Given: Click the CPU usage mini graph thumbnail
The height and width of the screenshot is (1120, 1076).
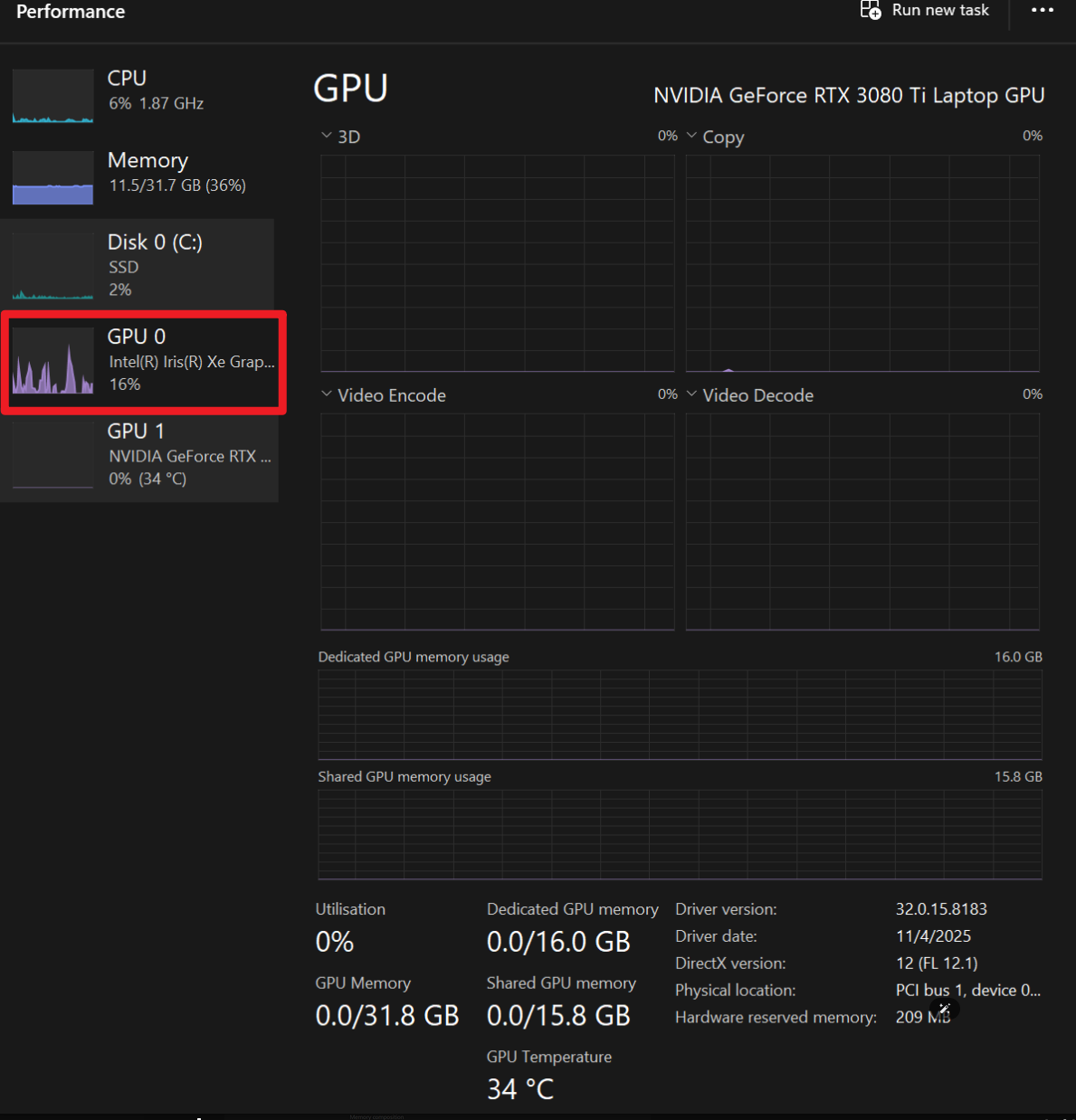Looking at the screenshot, I should (52, 96).
